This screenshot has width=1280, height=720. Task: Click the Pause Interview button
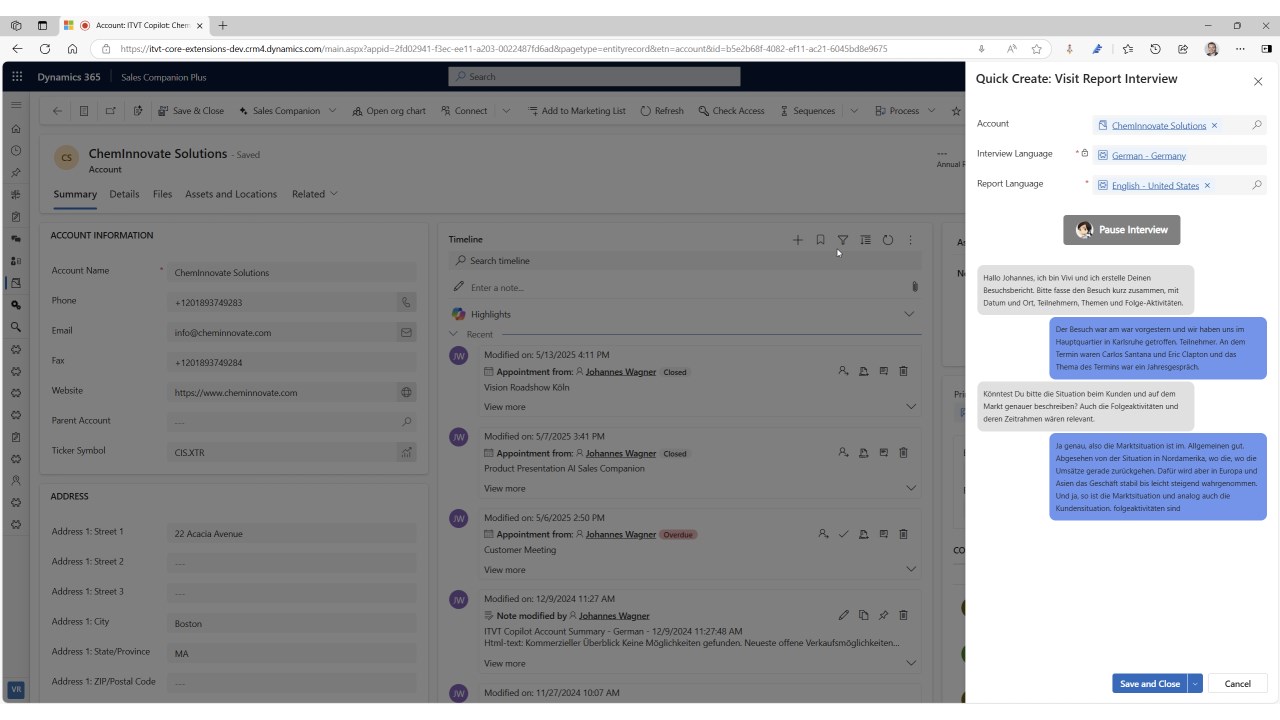[1121, 230]
